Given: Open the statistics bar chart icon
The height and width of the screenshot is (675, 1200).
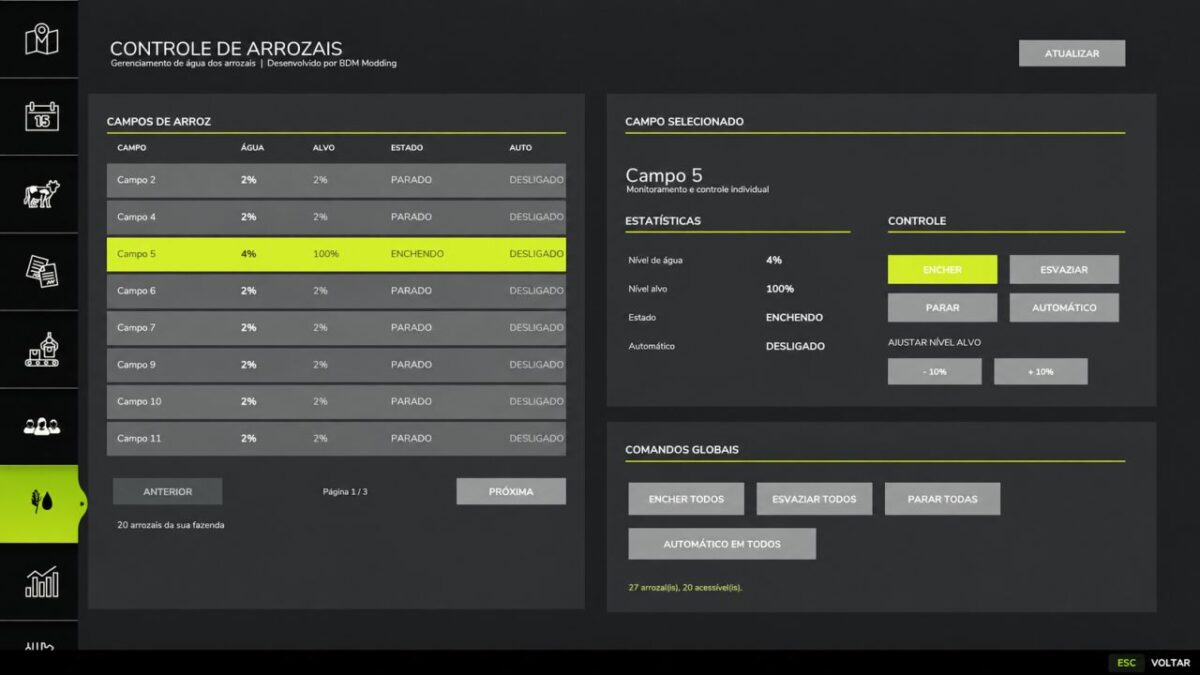Looking at the screenshot, I should (x=41, y=581).
